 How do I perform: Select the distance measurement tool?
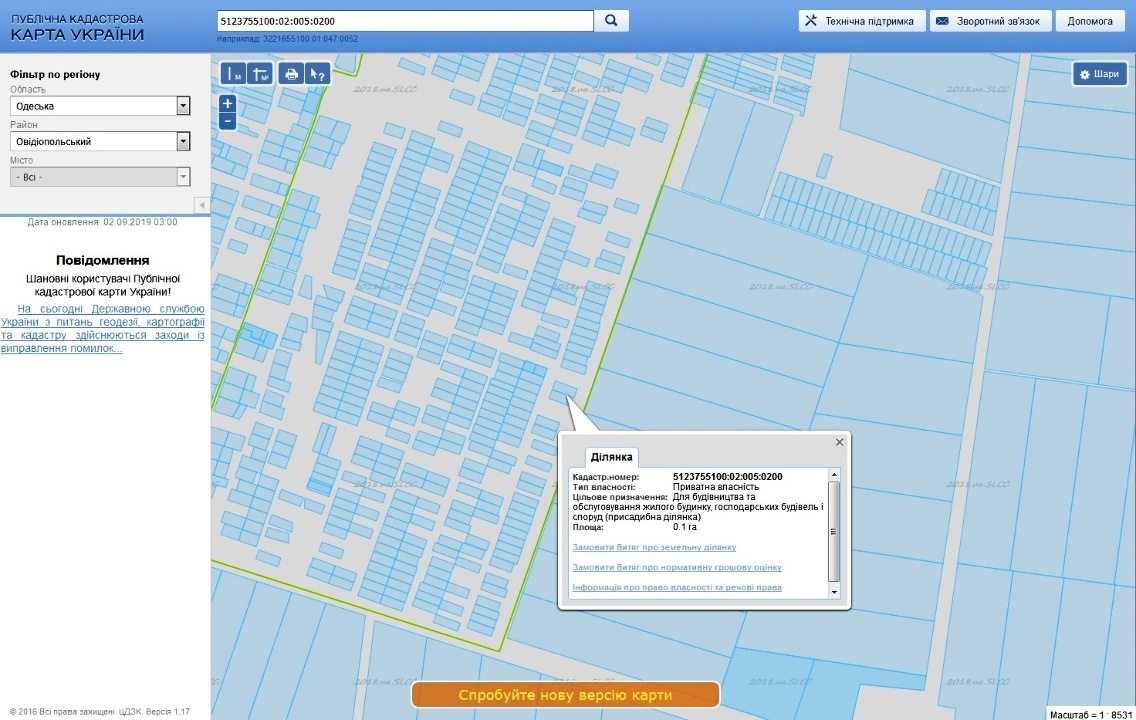pyautogui.click(x=233, y=73)
